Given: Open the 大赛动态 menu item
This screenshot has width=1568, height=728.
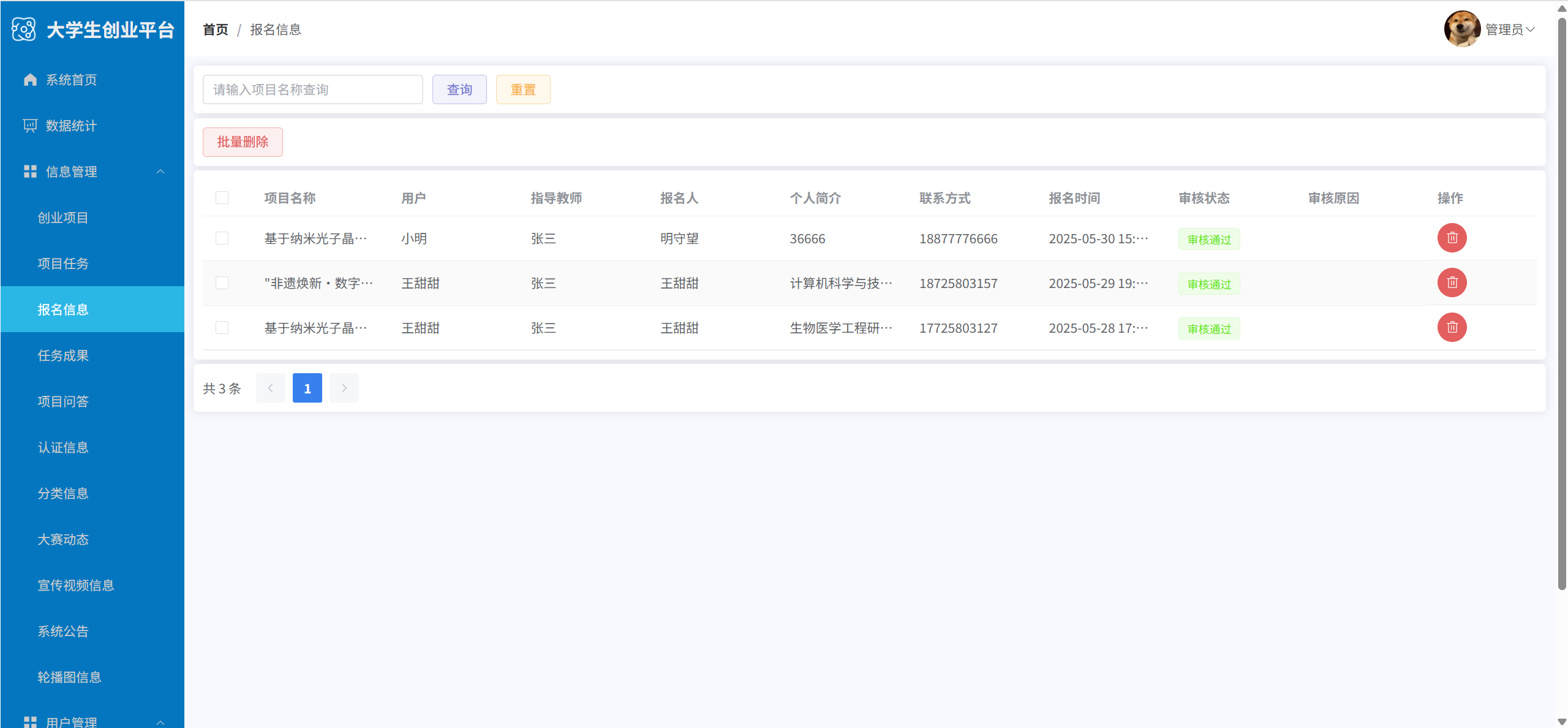Looking at the screenshot, I should (x=63, y=539).
